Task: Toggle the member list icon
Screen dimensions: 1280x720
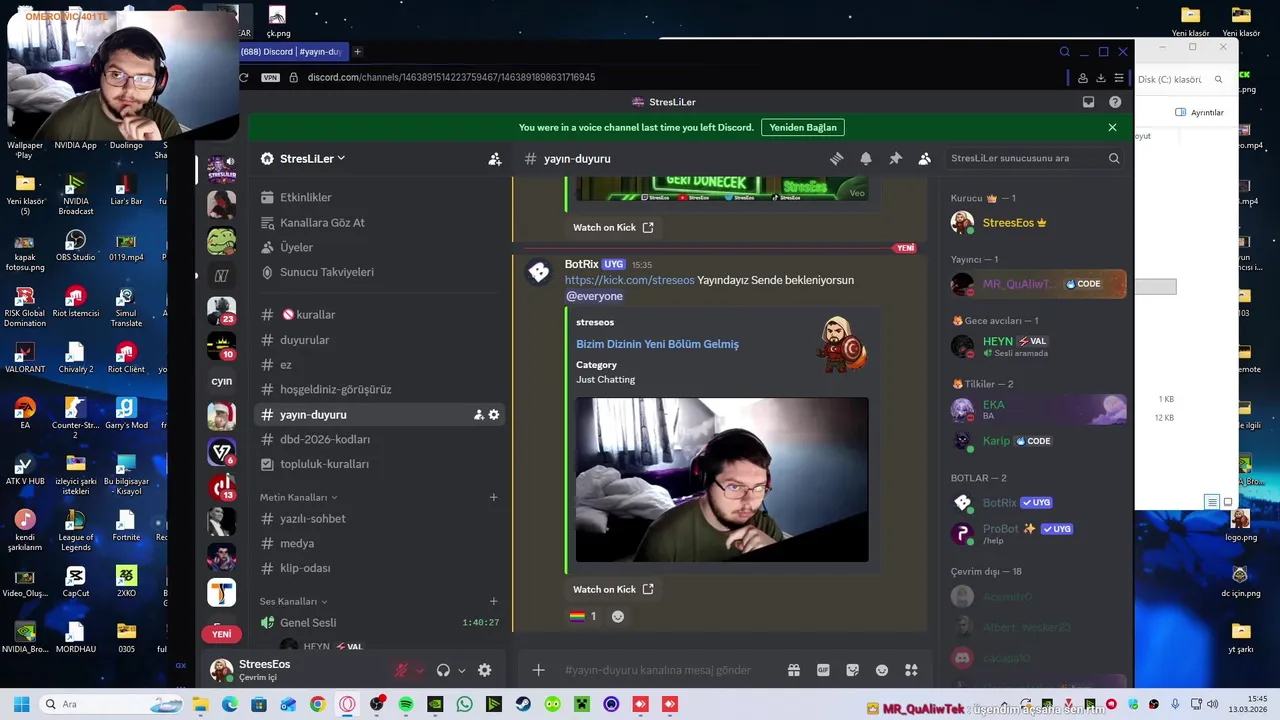Action: tap(925, 159)
